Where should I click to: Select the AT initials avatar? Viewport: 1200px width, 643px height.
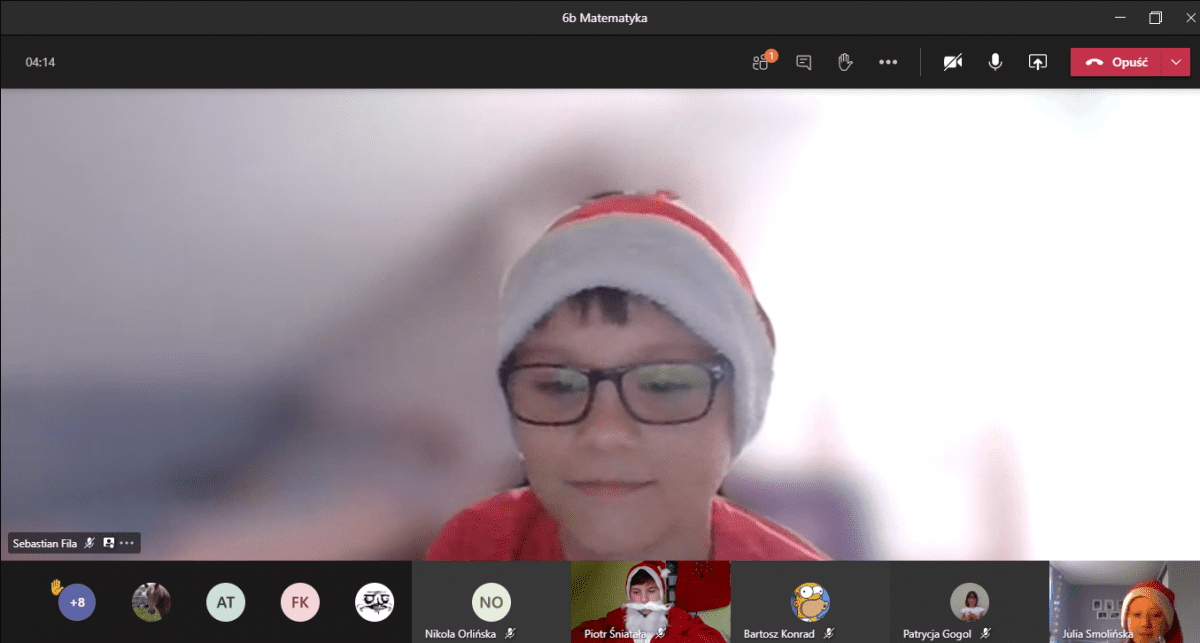coord(225,602)
